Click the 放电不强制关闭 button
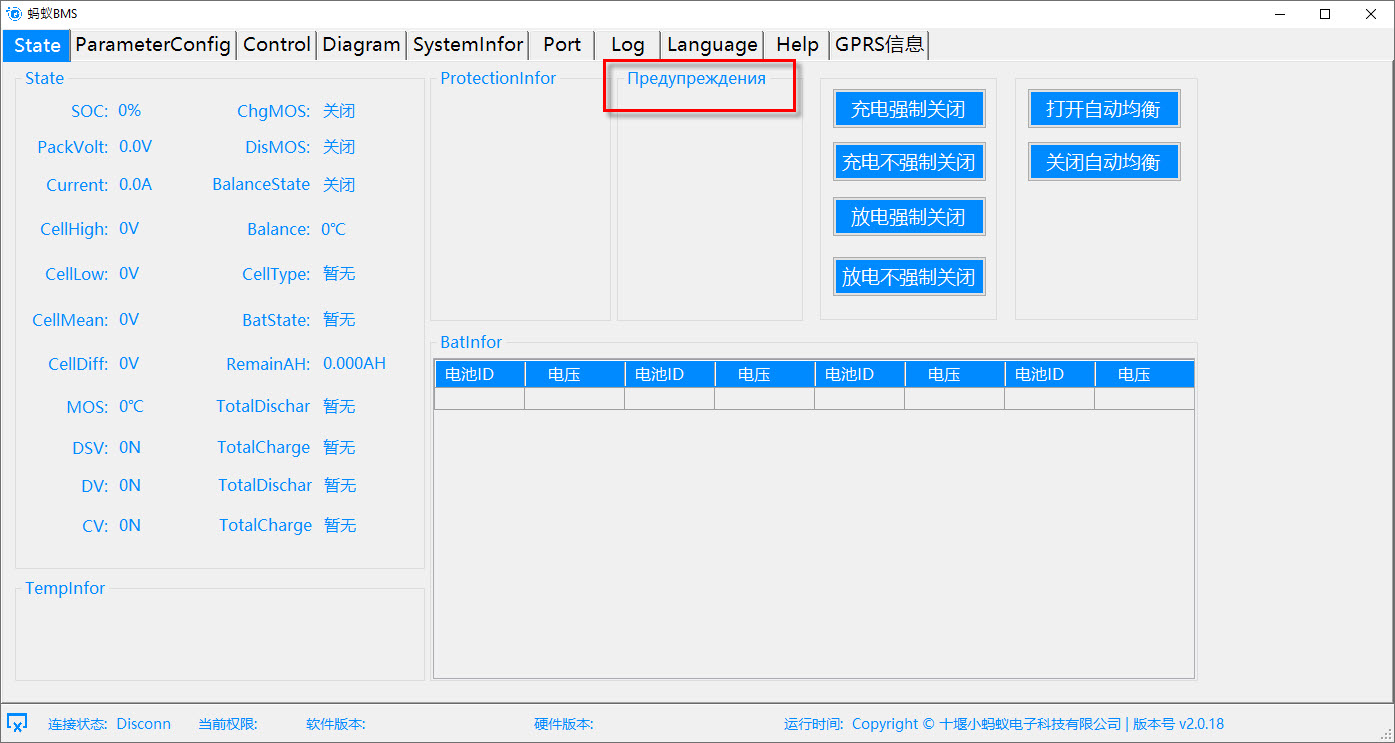 (x=908, y=276)
